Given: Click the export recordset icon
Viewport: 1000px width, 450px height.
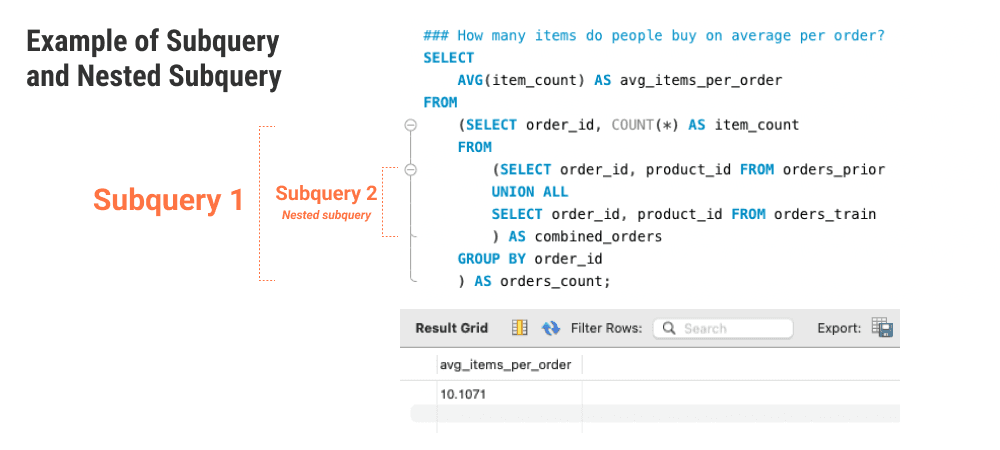Looking at the screenshot, I should [881, 328].
